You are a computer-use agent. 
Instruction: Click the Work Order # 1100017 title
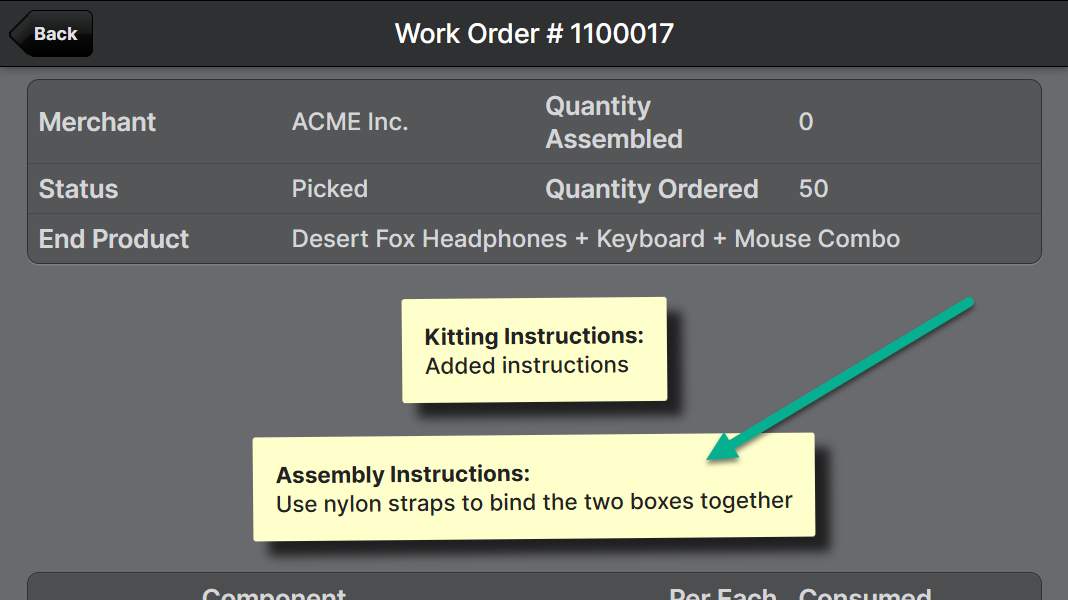534,34
